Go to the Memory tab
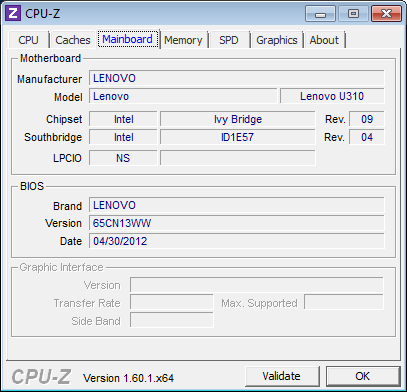 [x=183, y=40]
